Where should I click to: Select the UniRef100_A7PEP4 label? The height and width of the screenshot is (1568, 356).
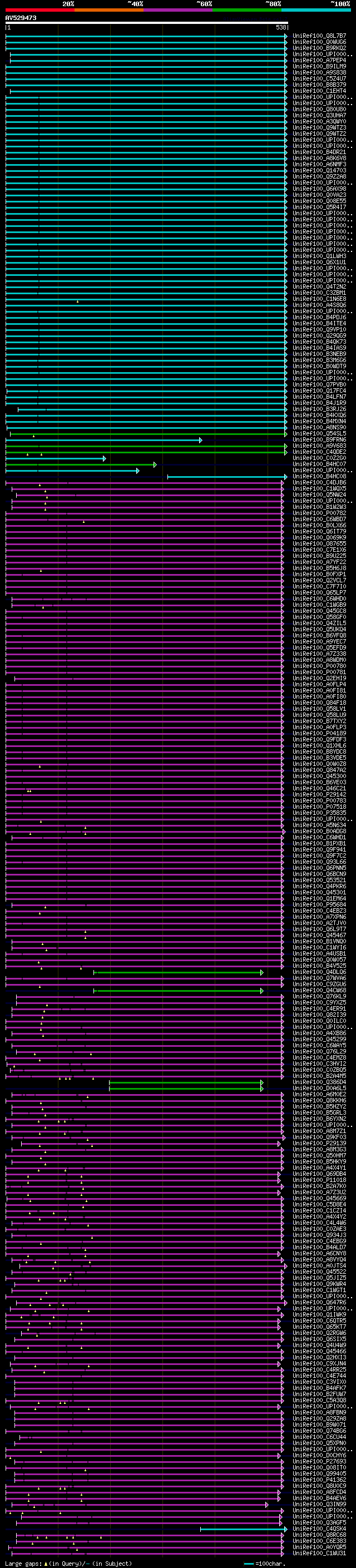pyautogui.click(x=319, y=60)
